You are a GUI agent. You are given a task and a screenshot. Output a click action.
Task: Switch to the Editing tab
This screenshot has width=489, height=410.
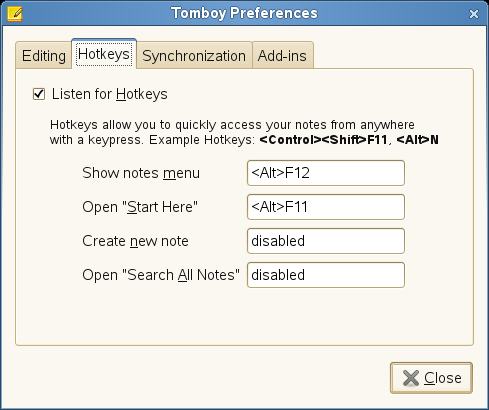[44, 56]
